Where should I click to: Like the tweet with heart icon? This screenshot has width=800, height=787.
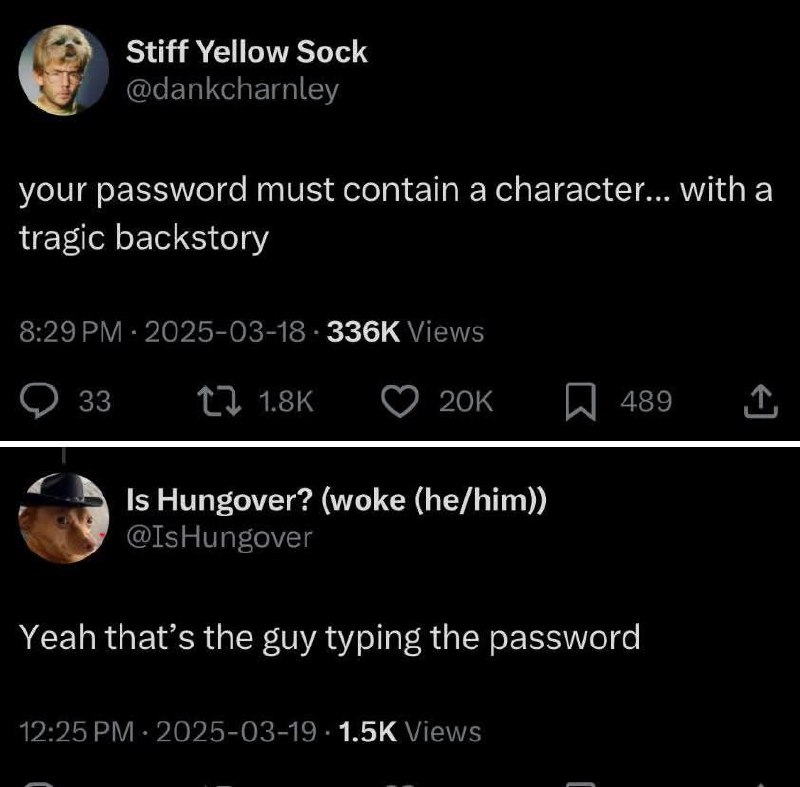pyautogui.click(x=401, y=401)
